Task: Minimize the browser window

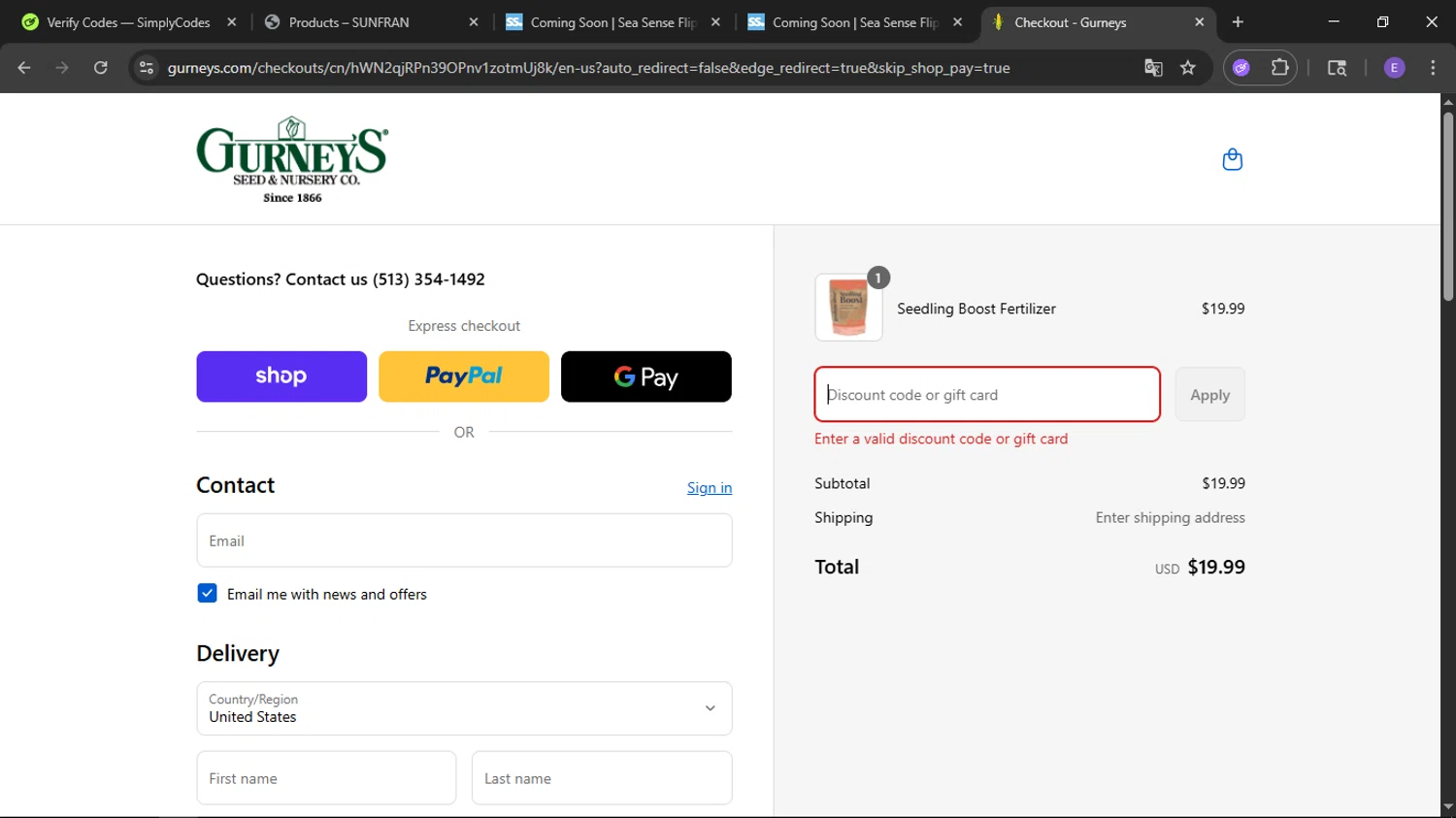Action: point(1334,22)
